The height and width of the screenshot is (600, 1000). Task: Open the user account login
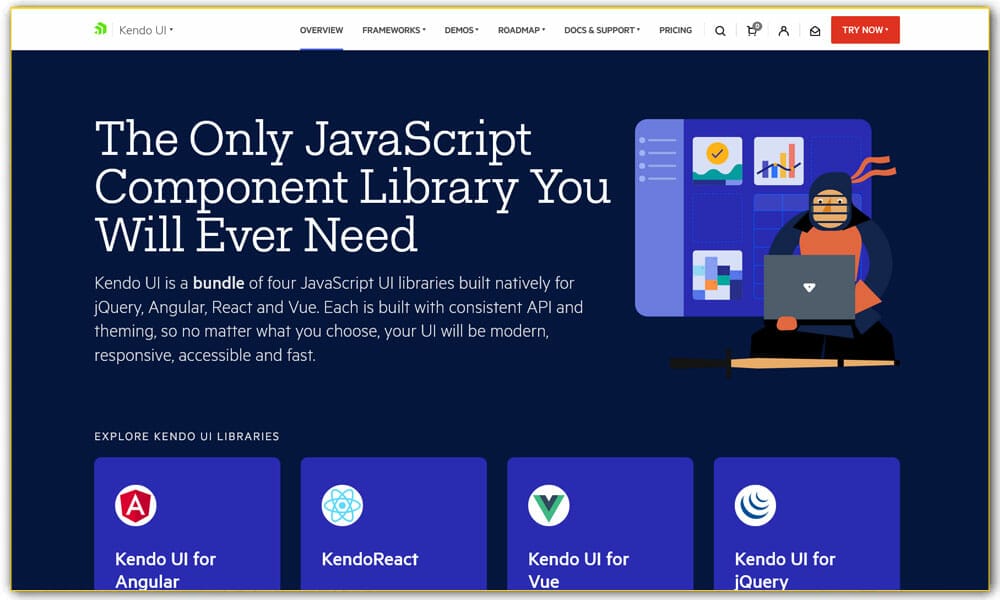pyautogui.click(x=783, y=30)
